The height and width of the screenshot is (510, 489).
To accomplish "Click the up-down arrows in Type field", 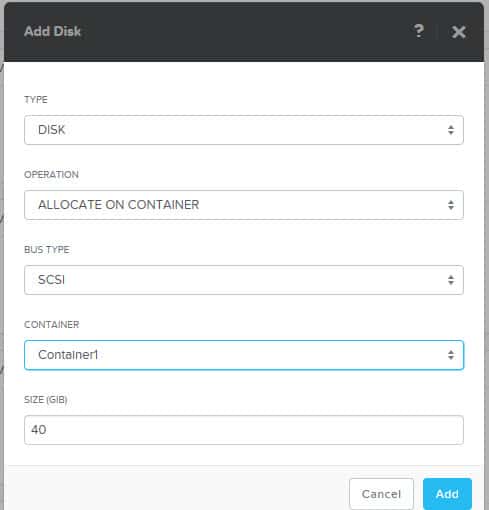I will [x=451, y=130].
